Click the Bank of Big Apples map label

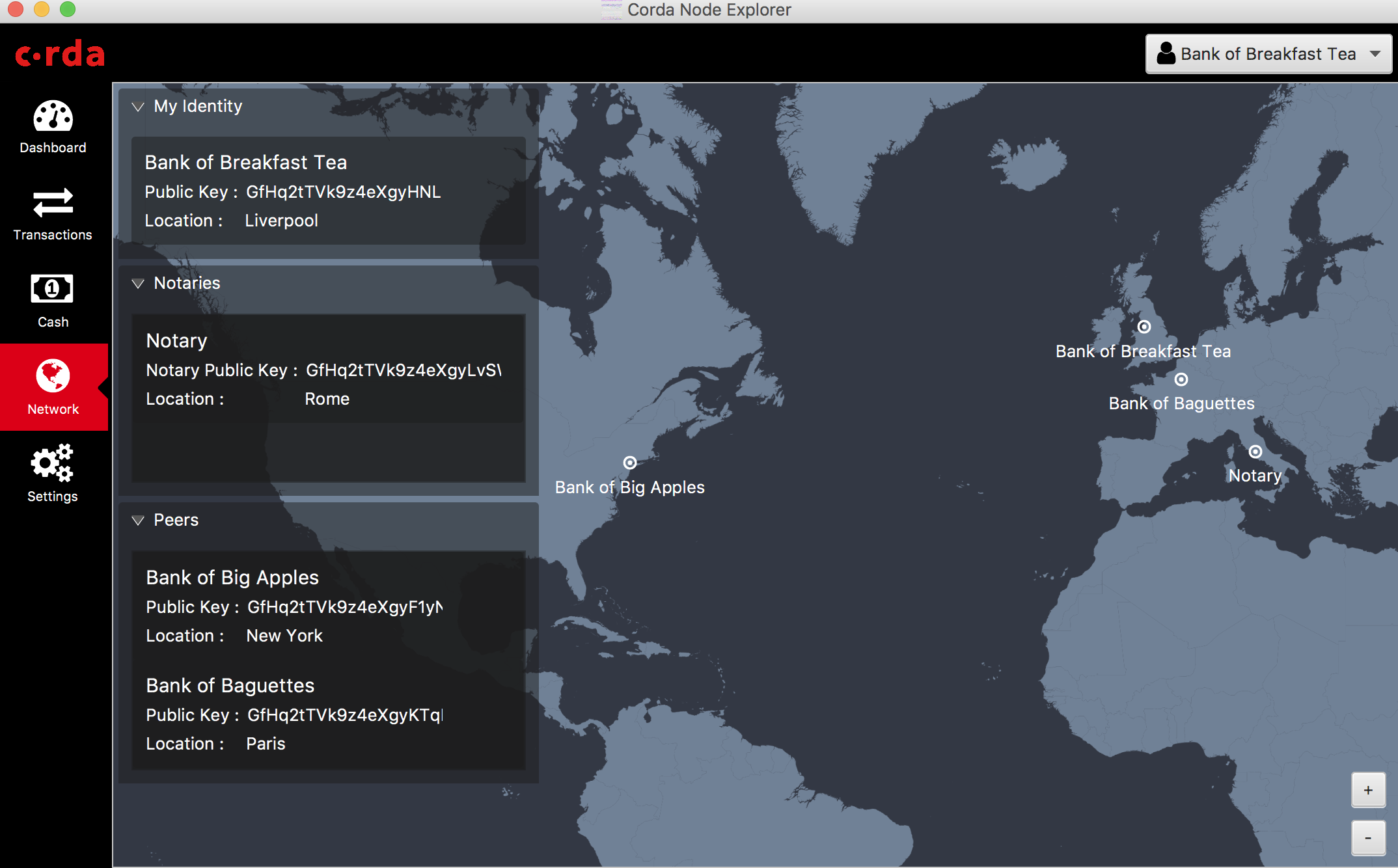[630, 487]
